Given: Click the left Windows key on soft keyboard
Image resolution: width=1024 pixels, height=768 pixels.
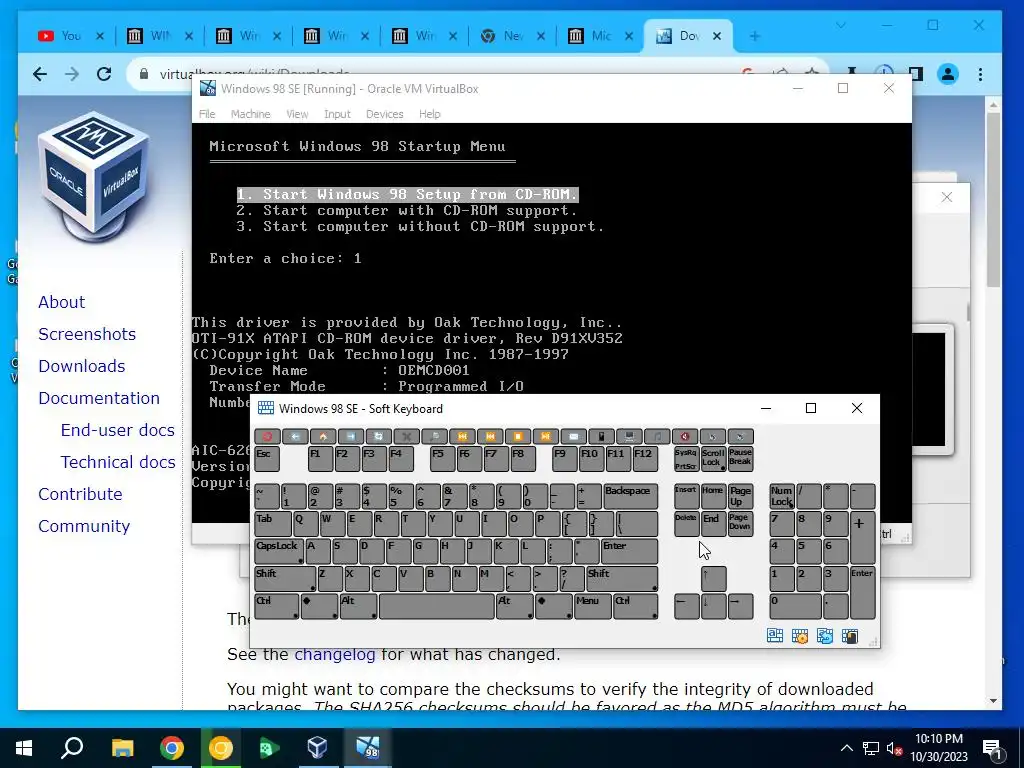Looking at the screenshot, I should (x=319, y=607).
